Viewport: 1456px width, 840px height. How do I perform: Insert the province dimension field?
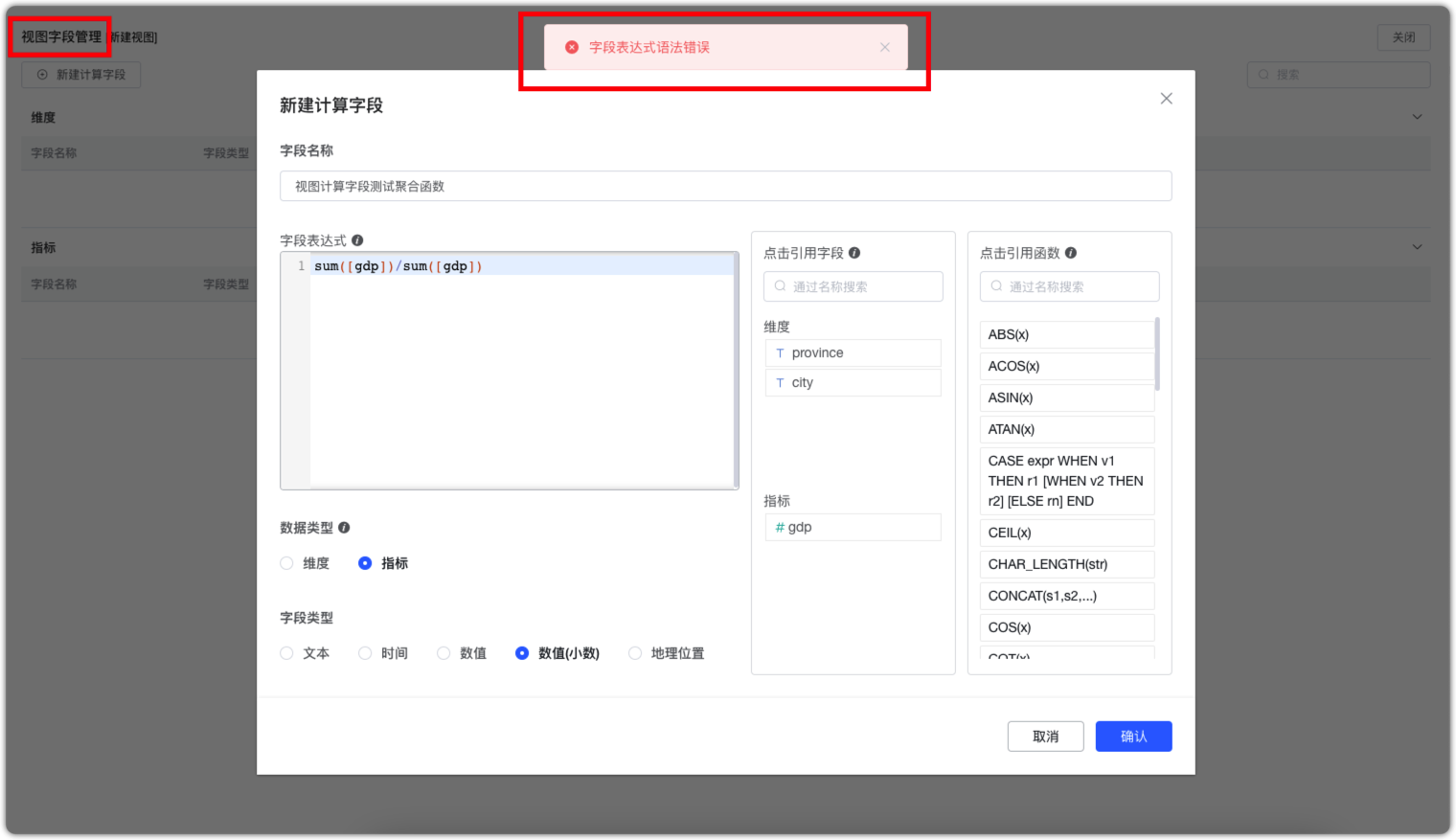(853, 353)
